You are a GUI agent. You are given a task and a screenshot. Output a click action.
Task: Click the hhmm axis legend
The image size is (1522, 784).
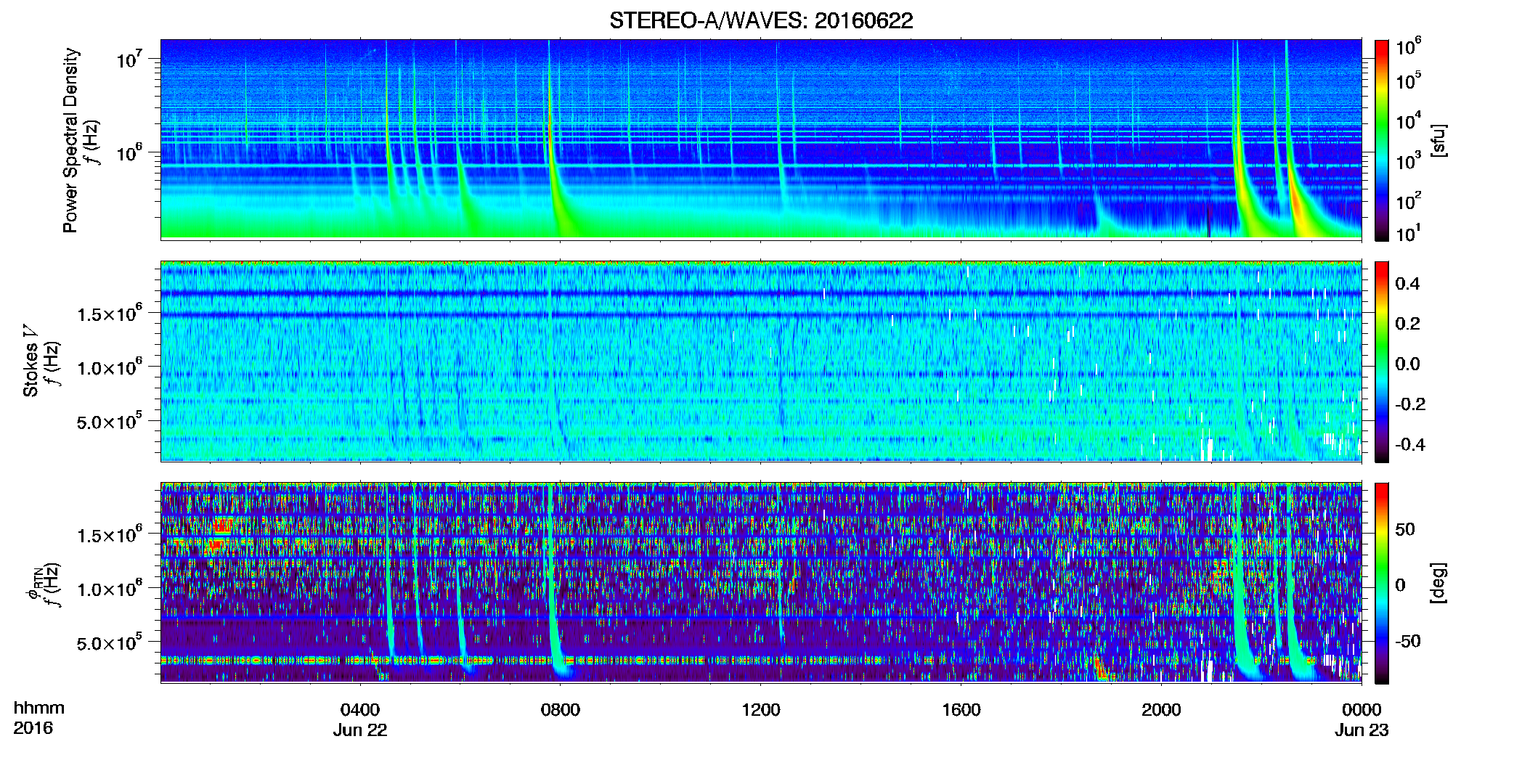pyautogui.click(x=38, y=709)
